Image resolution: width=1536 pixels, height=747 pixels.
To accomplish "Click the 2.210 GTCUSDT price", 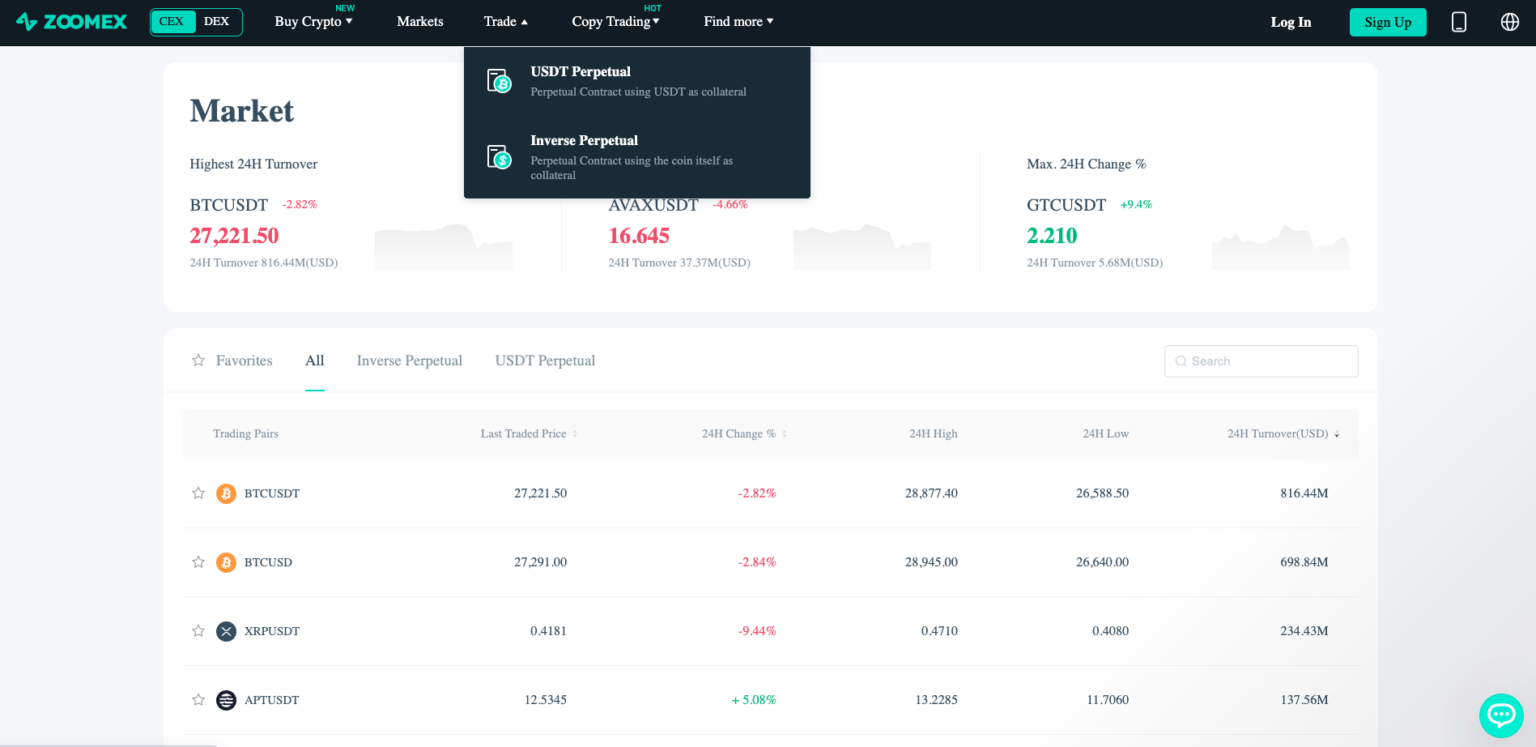I will (1052, 236).
